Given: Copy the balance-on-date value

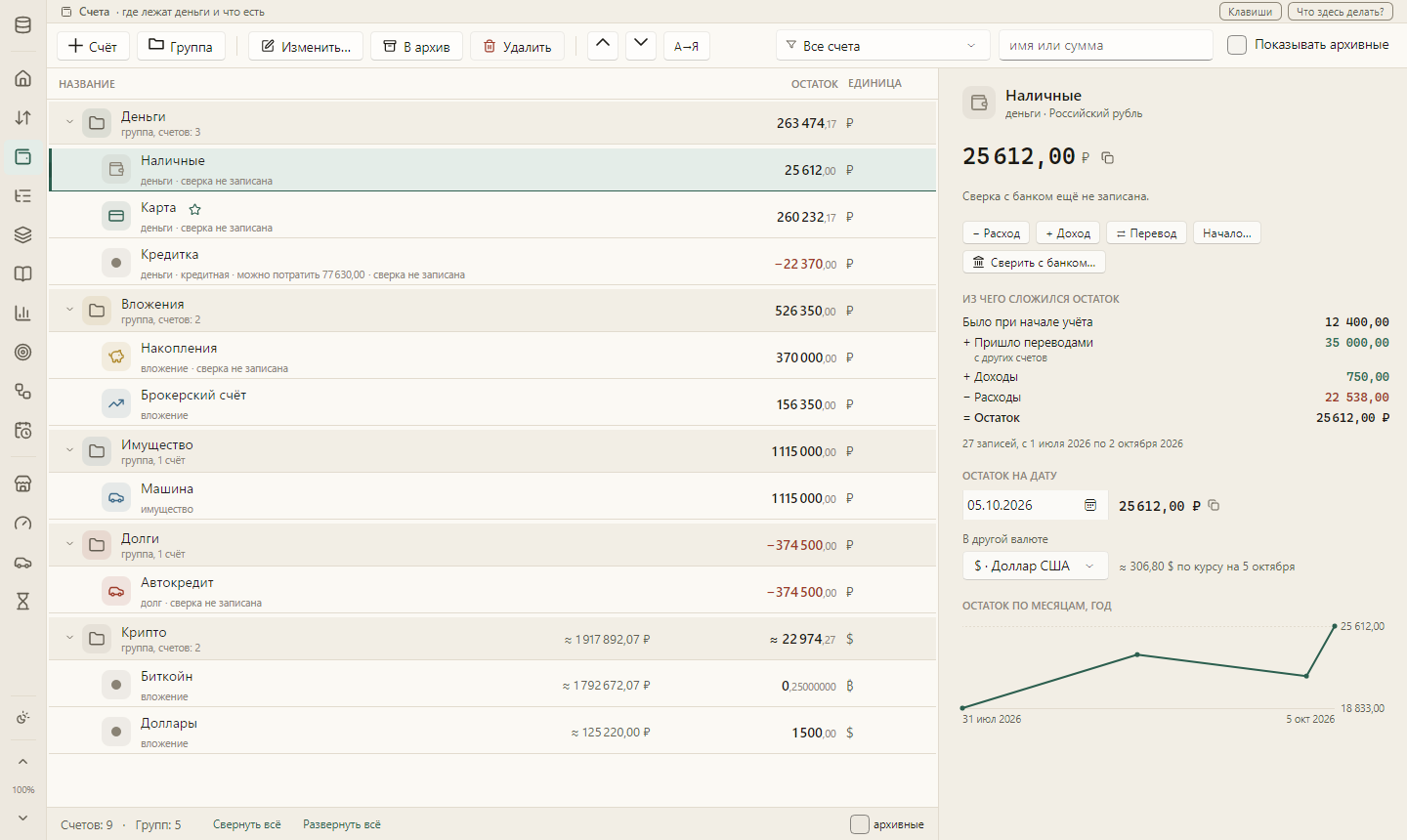Looking at the screenshot, I should click(x=1214, y=505).
